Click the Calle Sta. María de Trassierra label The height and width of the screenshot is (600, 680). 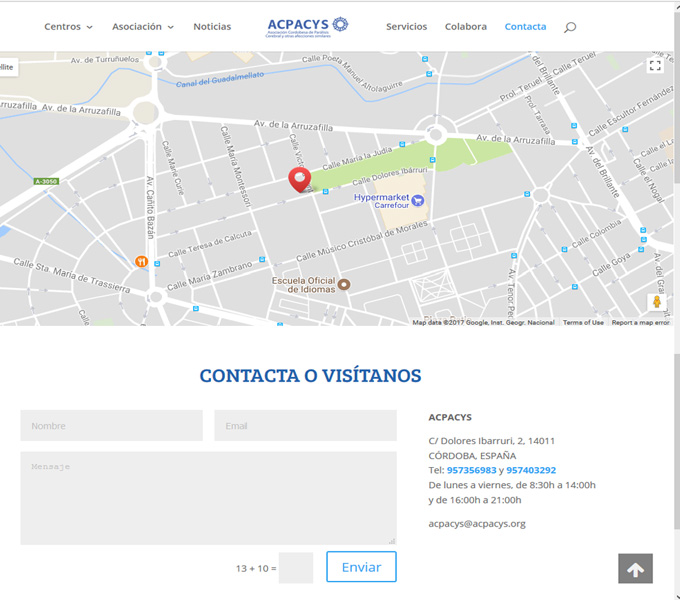pos(72,276)
